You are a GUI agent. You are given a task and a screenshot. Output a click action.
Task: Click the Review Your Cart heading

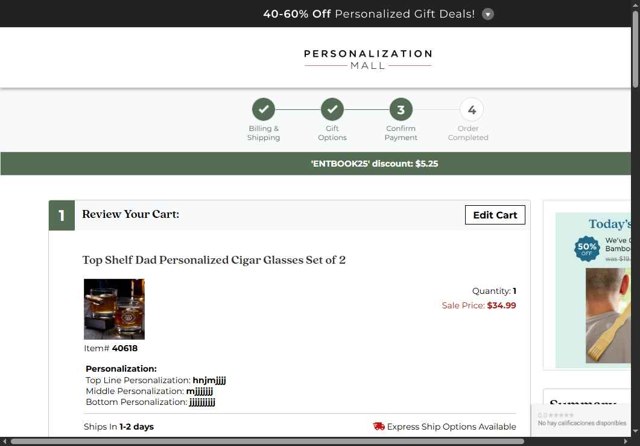131,214
